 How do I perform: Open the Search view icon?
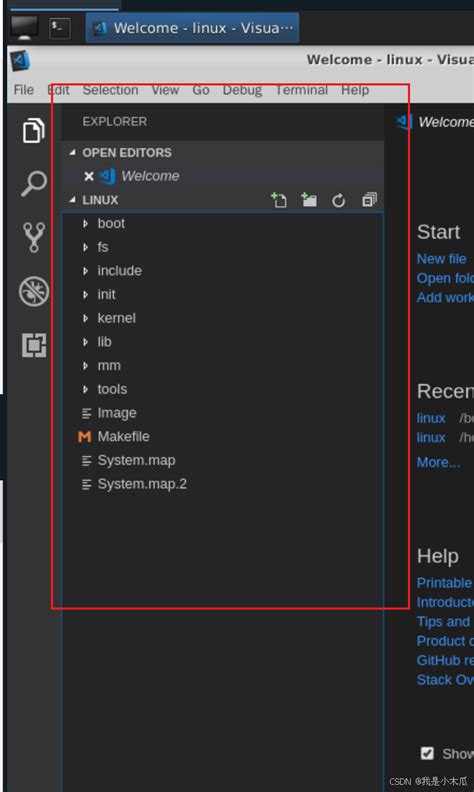[x=33, y=184]
